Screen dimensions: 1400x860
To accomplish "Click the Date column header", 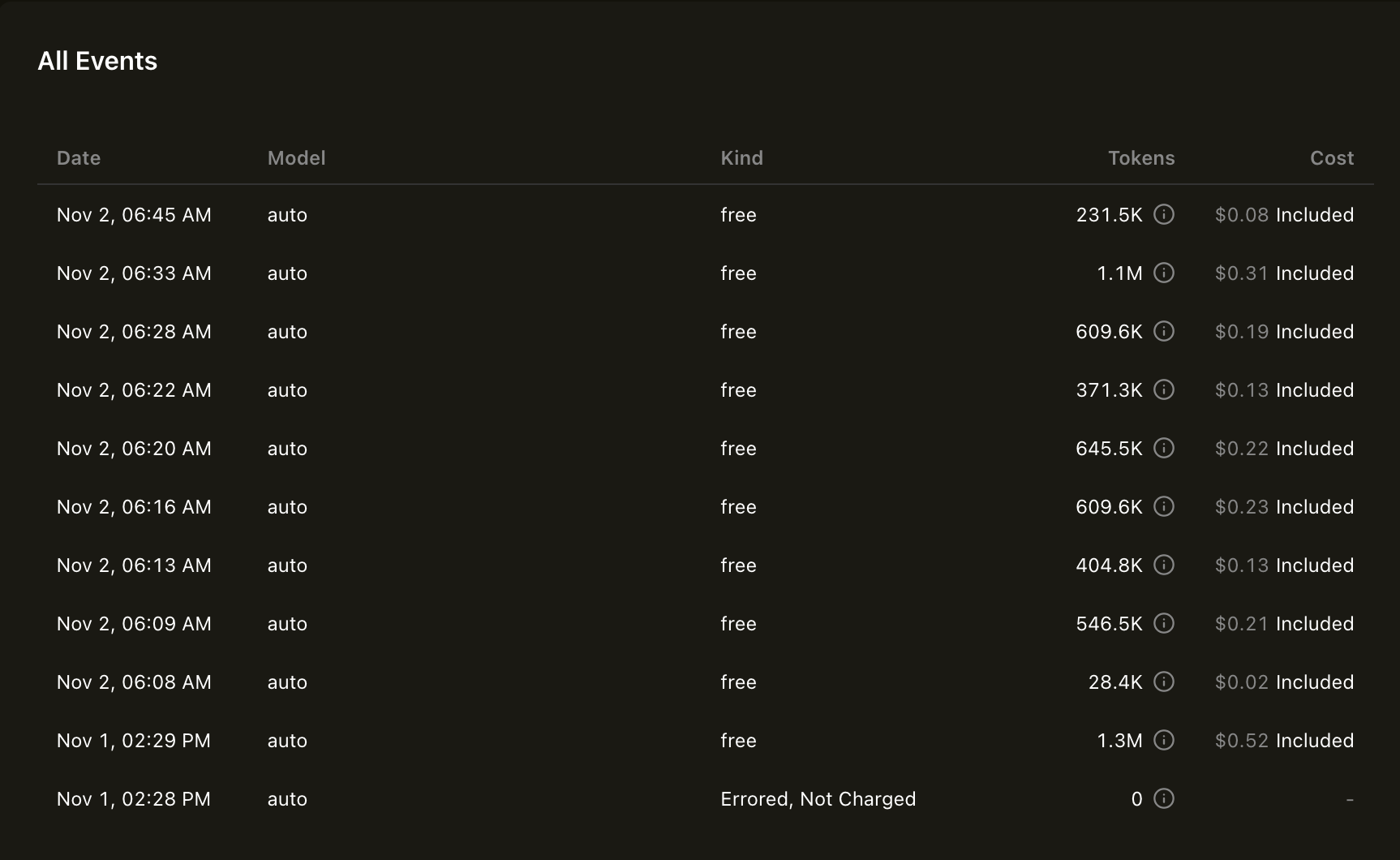I will point(79,158).
